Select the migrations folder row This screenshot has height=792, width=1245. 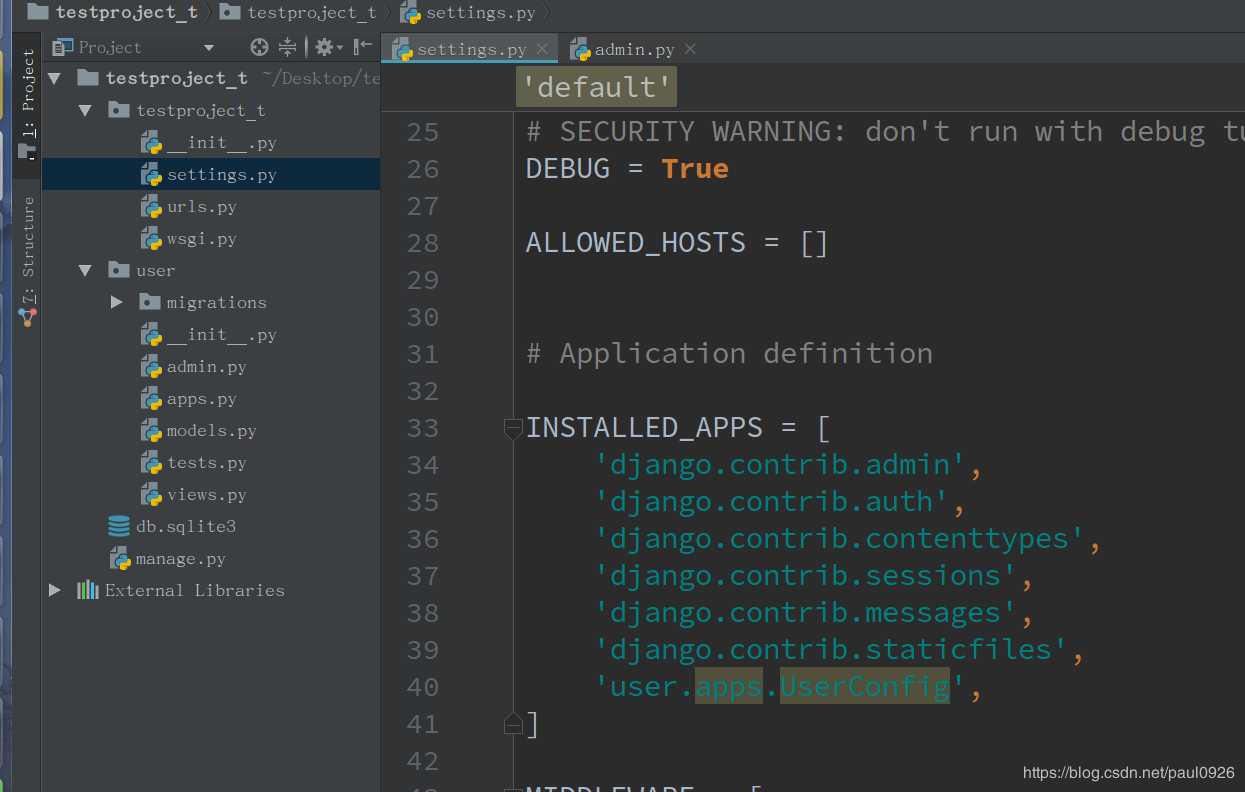coord(211,302)
